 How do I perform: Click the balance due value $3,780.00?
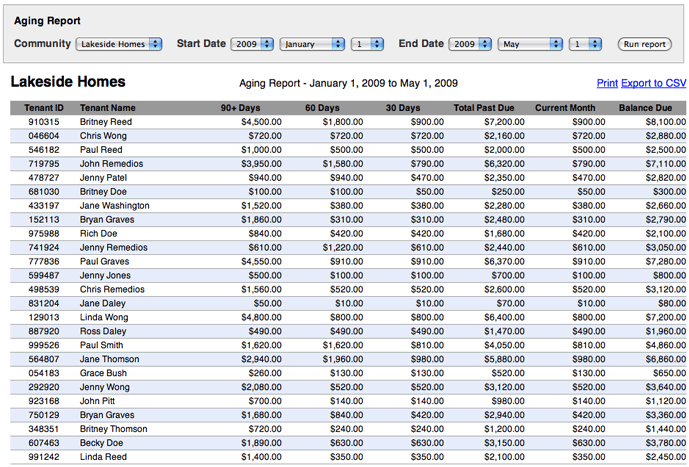point(666,443)
